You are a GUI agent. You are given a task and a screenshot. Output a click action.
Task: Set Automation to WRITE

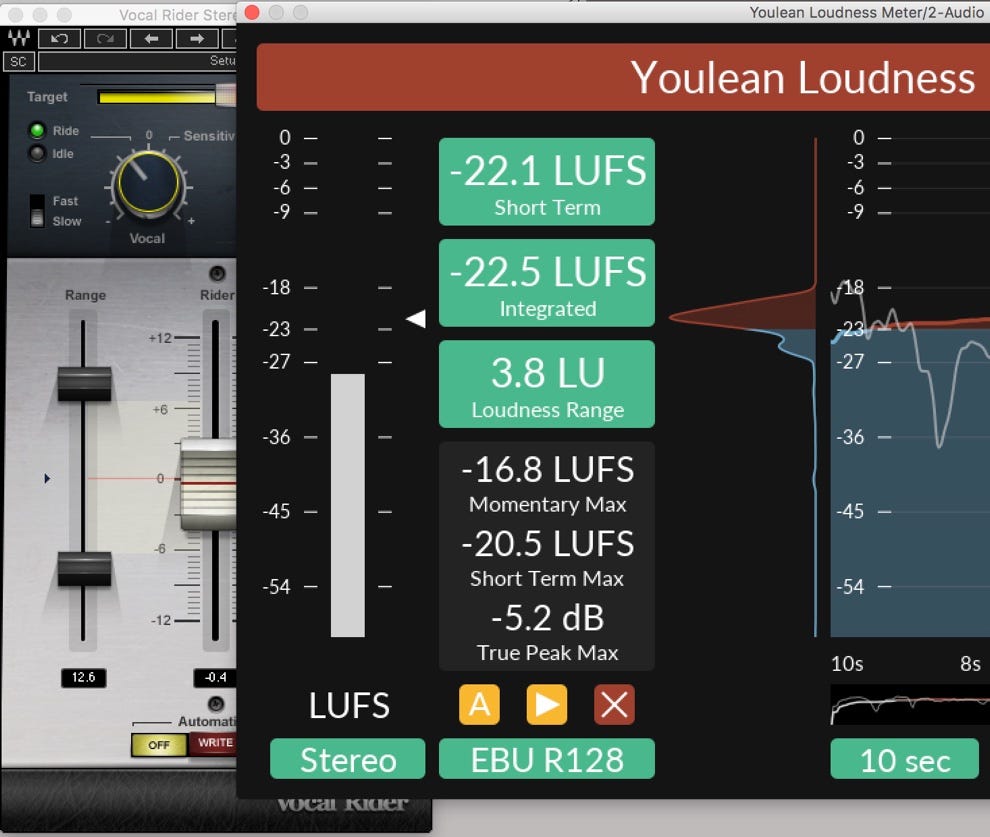pos(213,743)
